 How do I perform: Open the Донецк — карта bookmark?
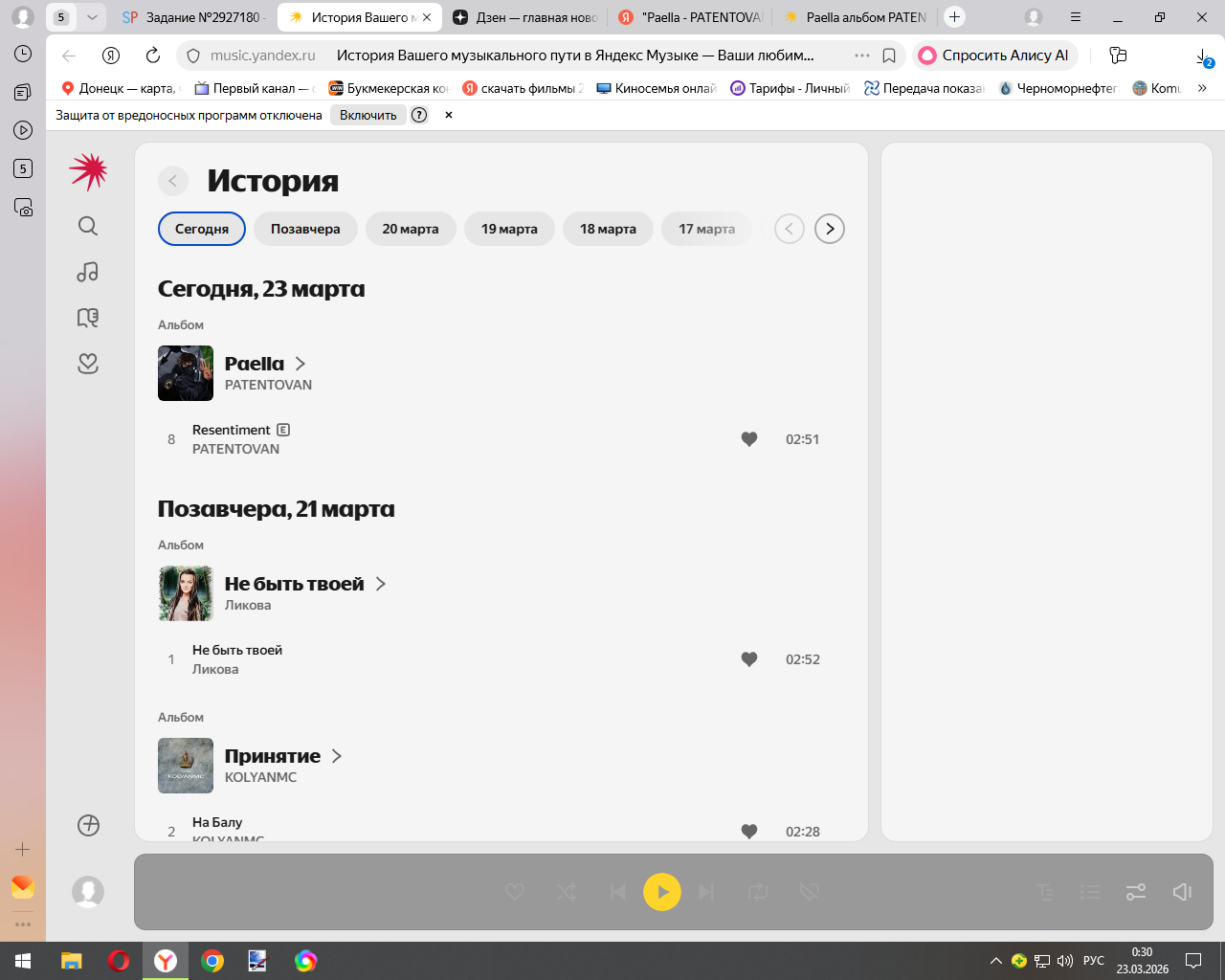pyautogui.click(x=120, y=88)
